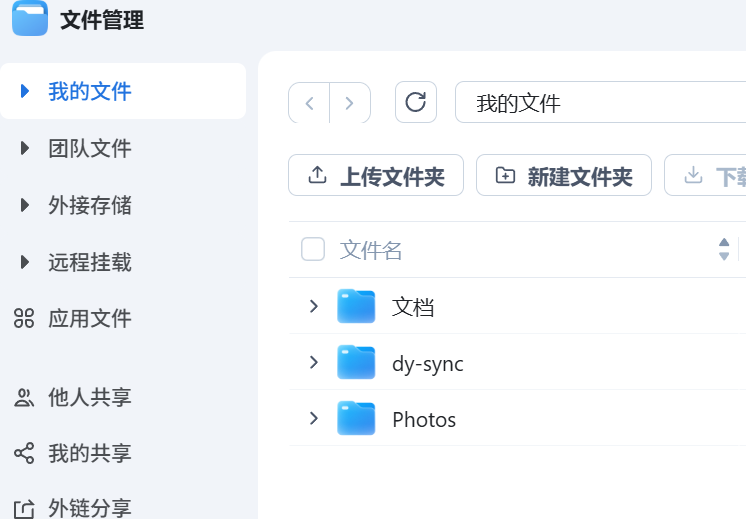Open 远程挂载 in the sidebar
Screen dimensions: 746x519
coord(90,263)
